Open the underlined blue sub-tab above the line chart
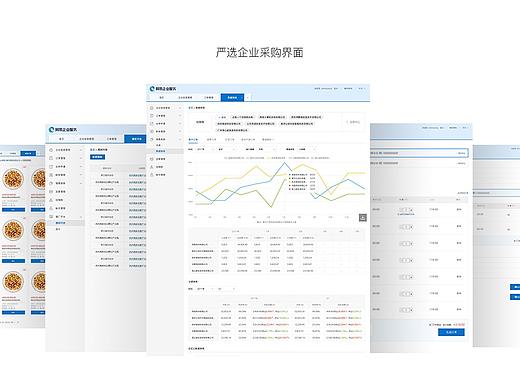520x390 pixels. (193, 140)
